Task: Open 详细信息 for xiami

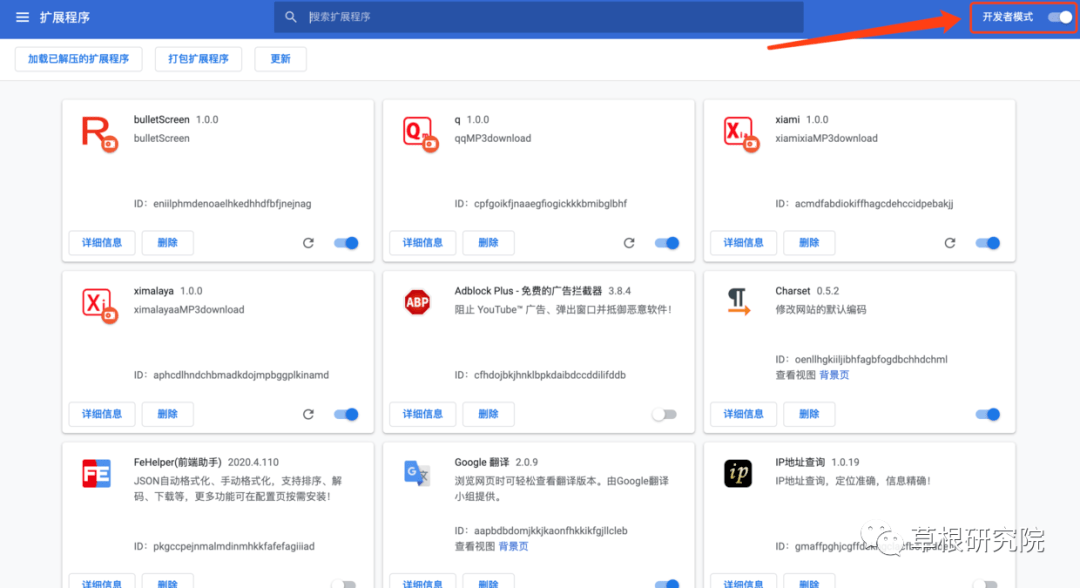Action: (743, 243)
